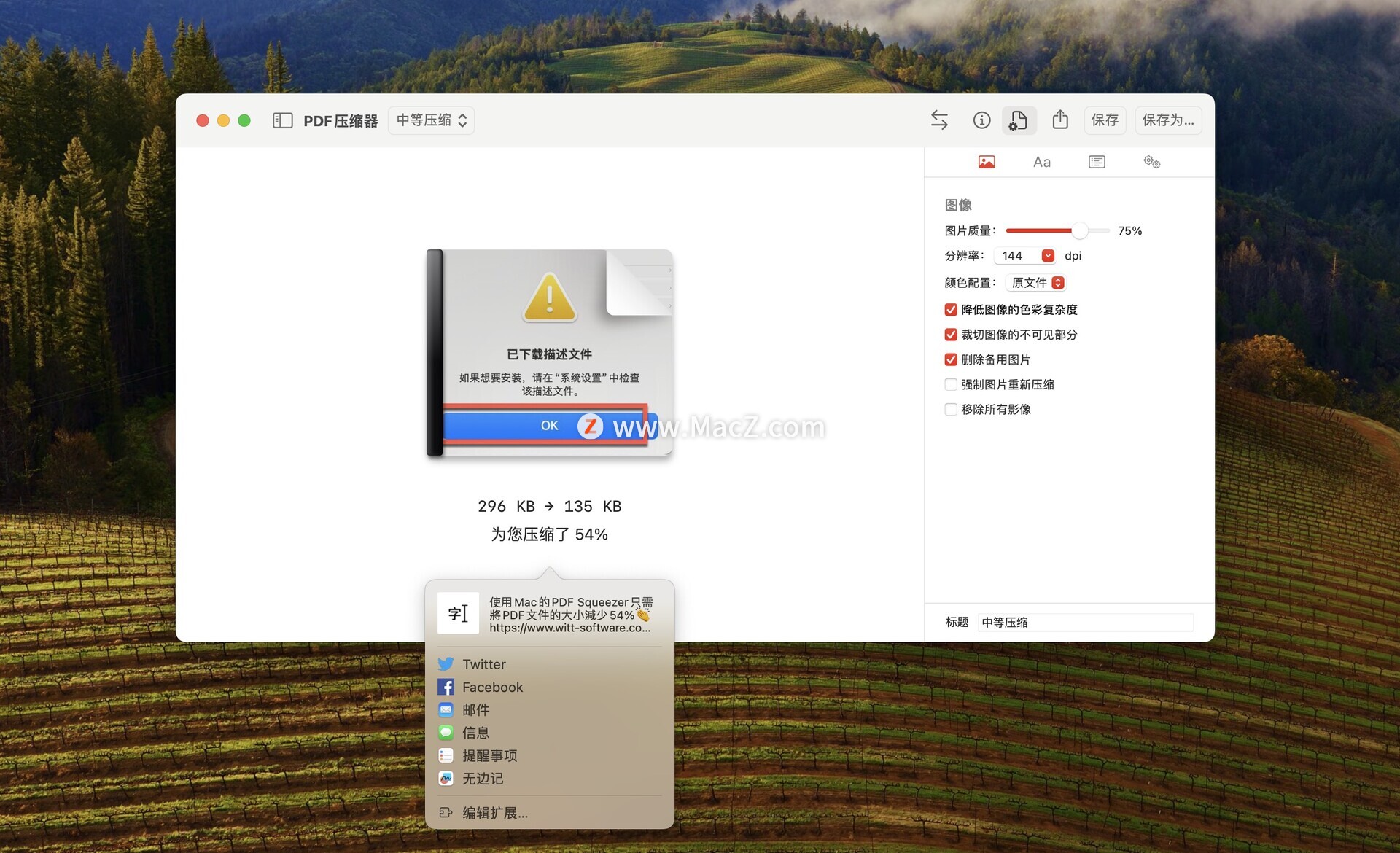Viewport: 1400px width, 853px height.
Task: Open the advanced gears tab
Action: point(1151,162)
